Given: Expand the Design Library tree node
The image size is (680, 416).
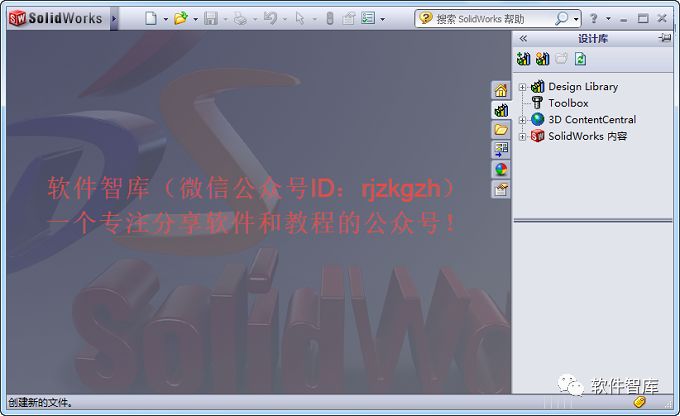Looking at the screenshot, I should pyautogui.click(x=523, y=87).
